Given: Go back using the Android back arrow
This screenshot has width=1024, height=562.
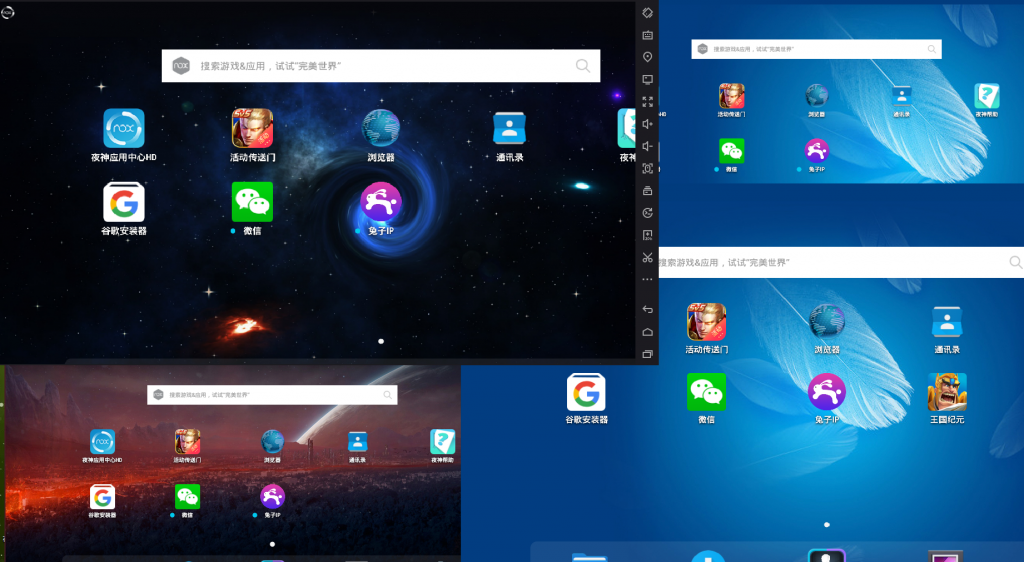Looking at the screenshot, I should point(647,309).
